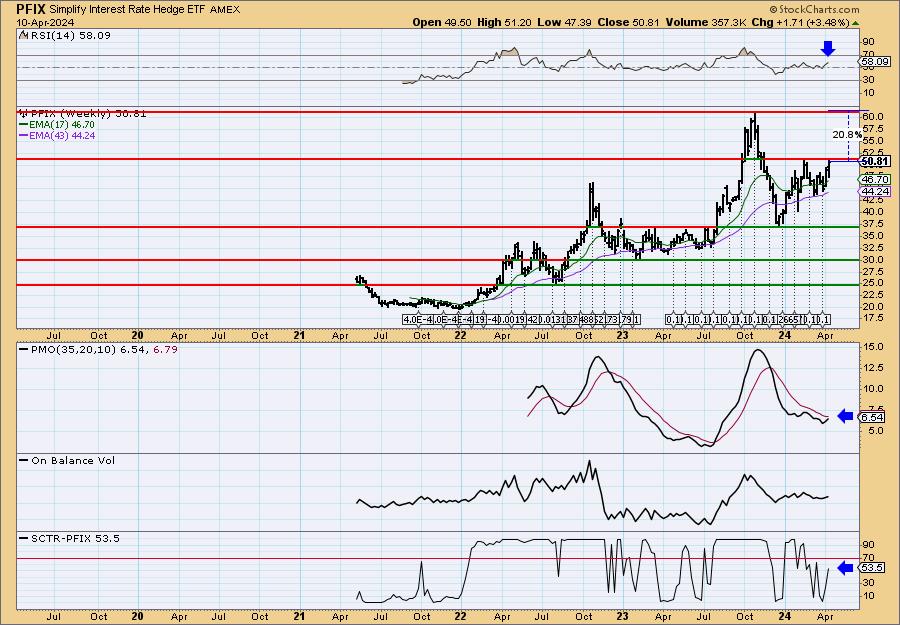
Task: Click the EMA(43) 44.24 legend entry
Action: click(62, 135)
